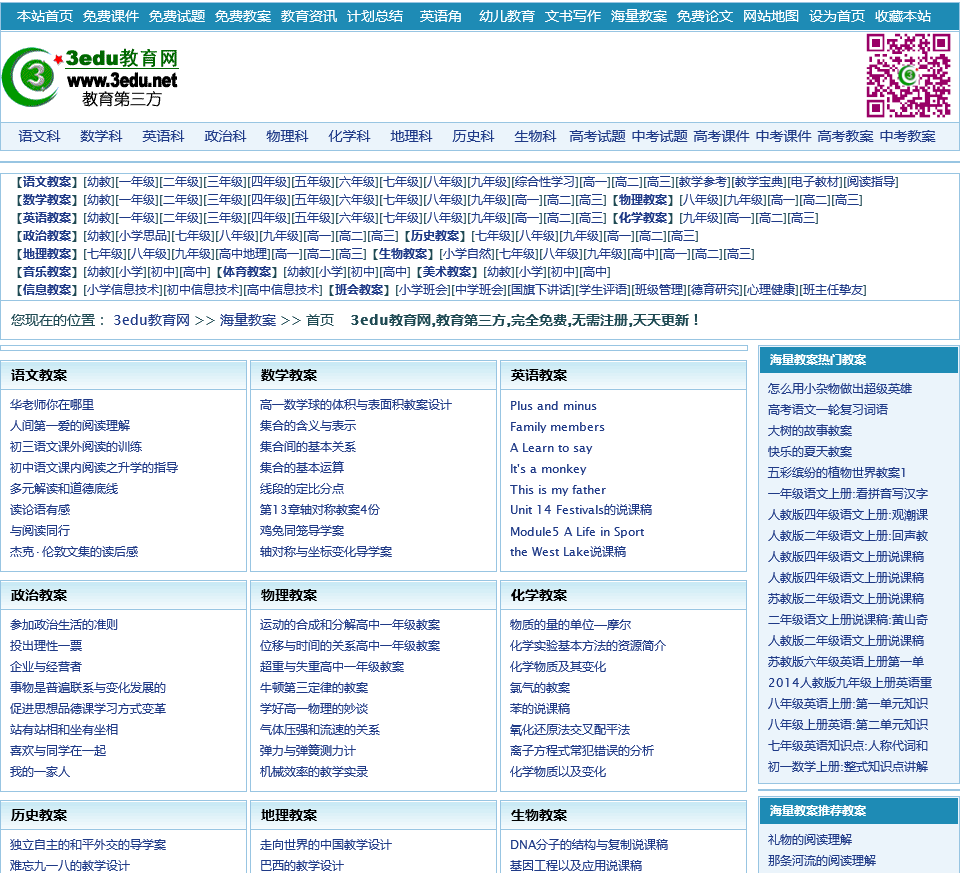
Task: Click 海量教案热门教案 sidebar header
Action: point(818,360)
